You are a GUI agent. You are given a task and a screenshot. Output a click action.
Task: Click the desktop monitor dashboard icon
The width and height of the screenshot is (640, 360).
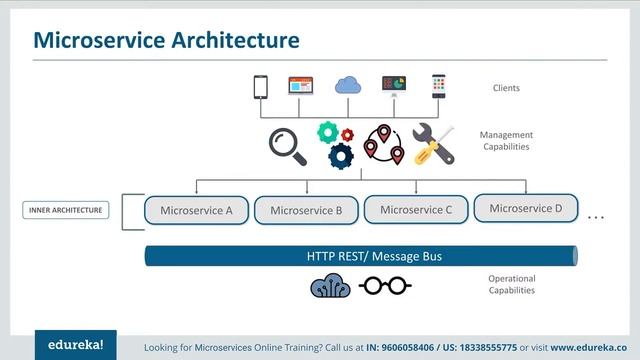(394, 86)
